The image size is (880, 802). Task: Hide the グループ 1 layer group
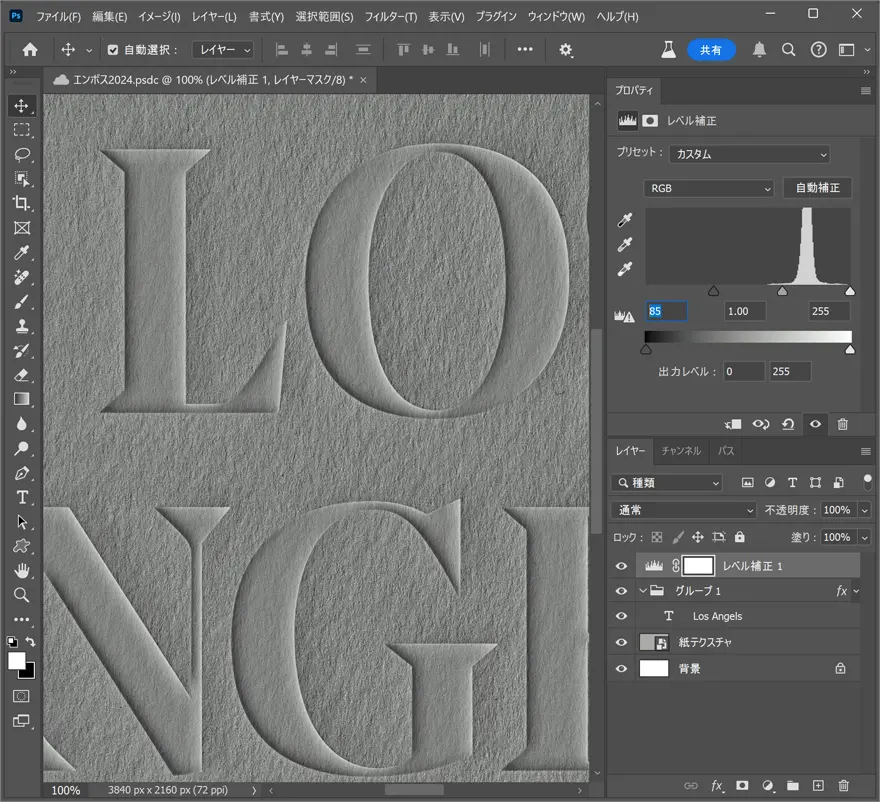[621, 591]
